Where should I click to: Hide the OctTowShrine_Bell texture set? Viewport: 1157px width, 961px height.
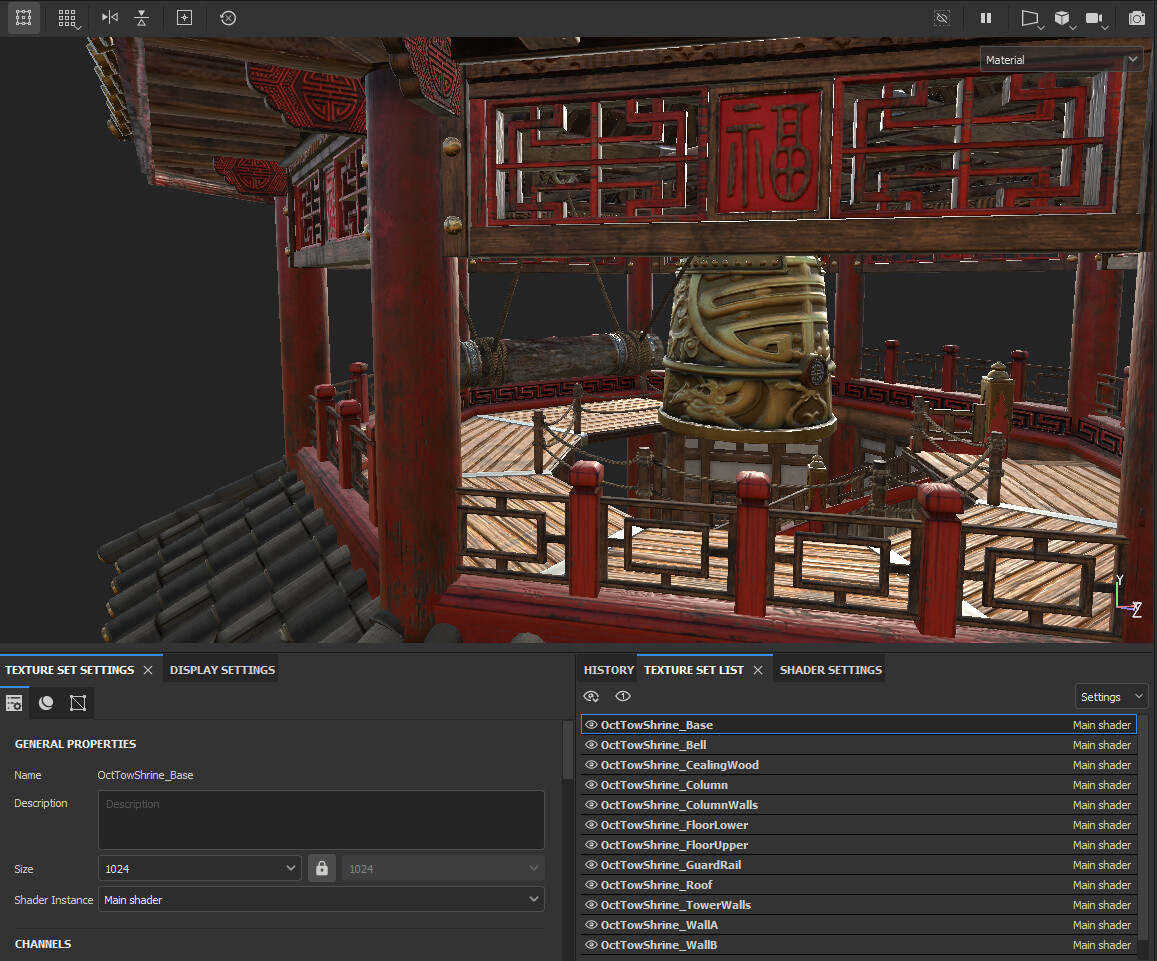tap(591, 745)
